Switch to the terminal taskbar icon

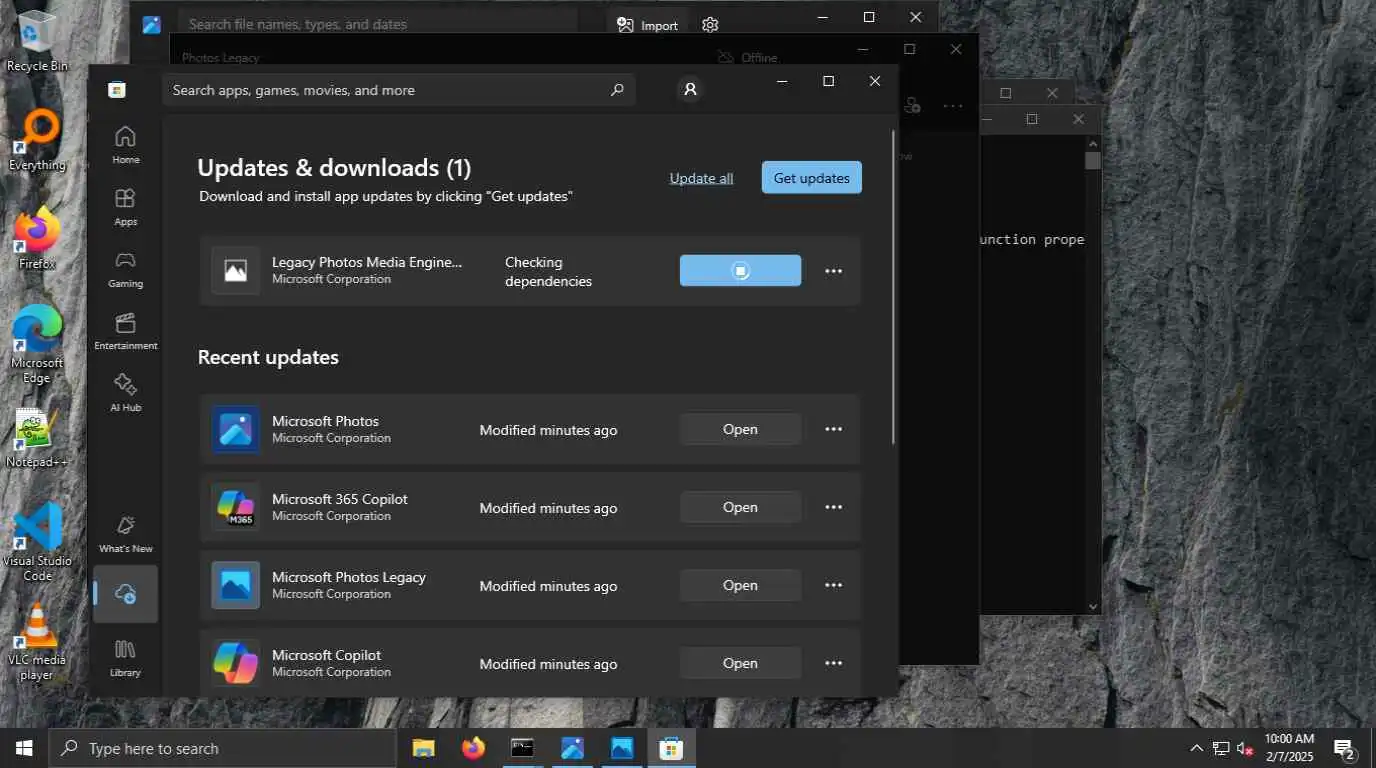pyautogui.click(x=522, y=748)
